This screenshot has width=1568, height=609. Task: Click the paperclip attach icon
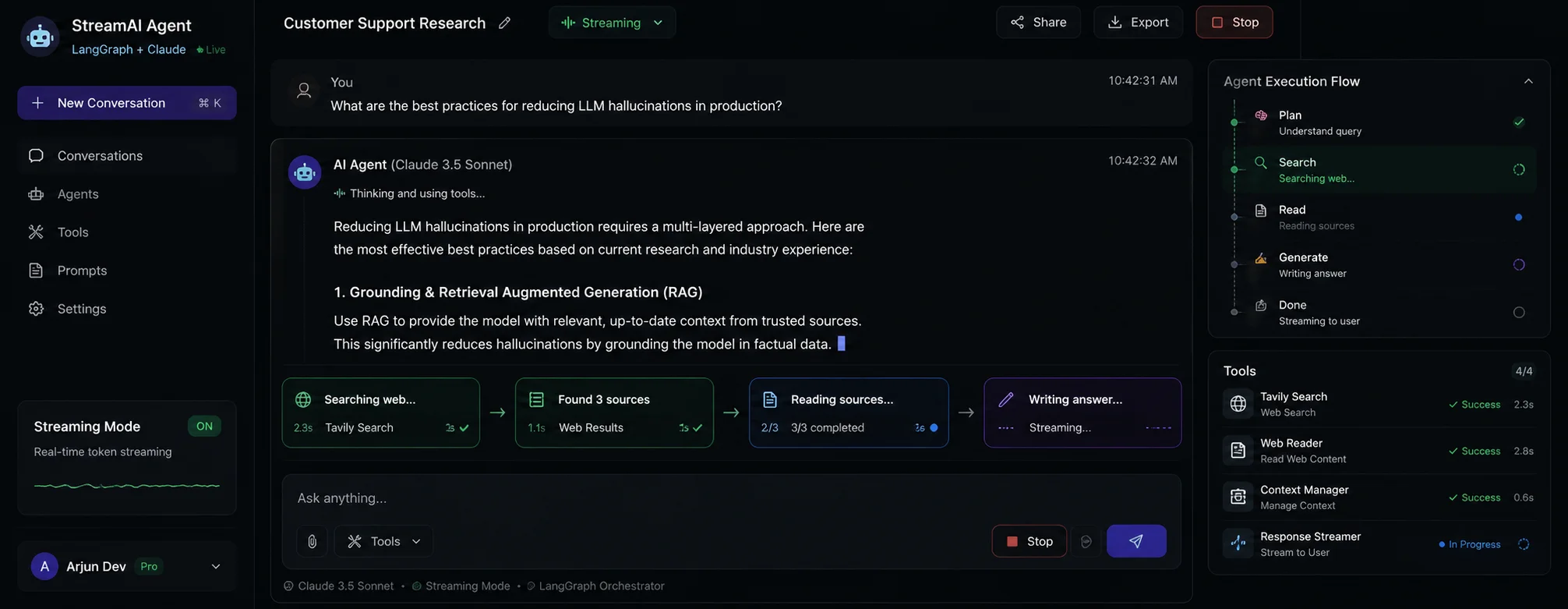pos(312,541)
